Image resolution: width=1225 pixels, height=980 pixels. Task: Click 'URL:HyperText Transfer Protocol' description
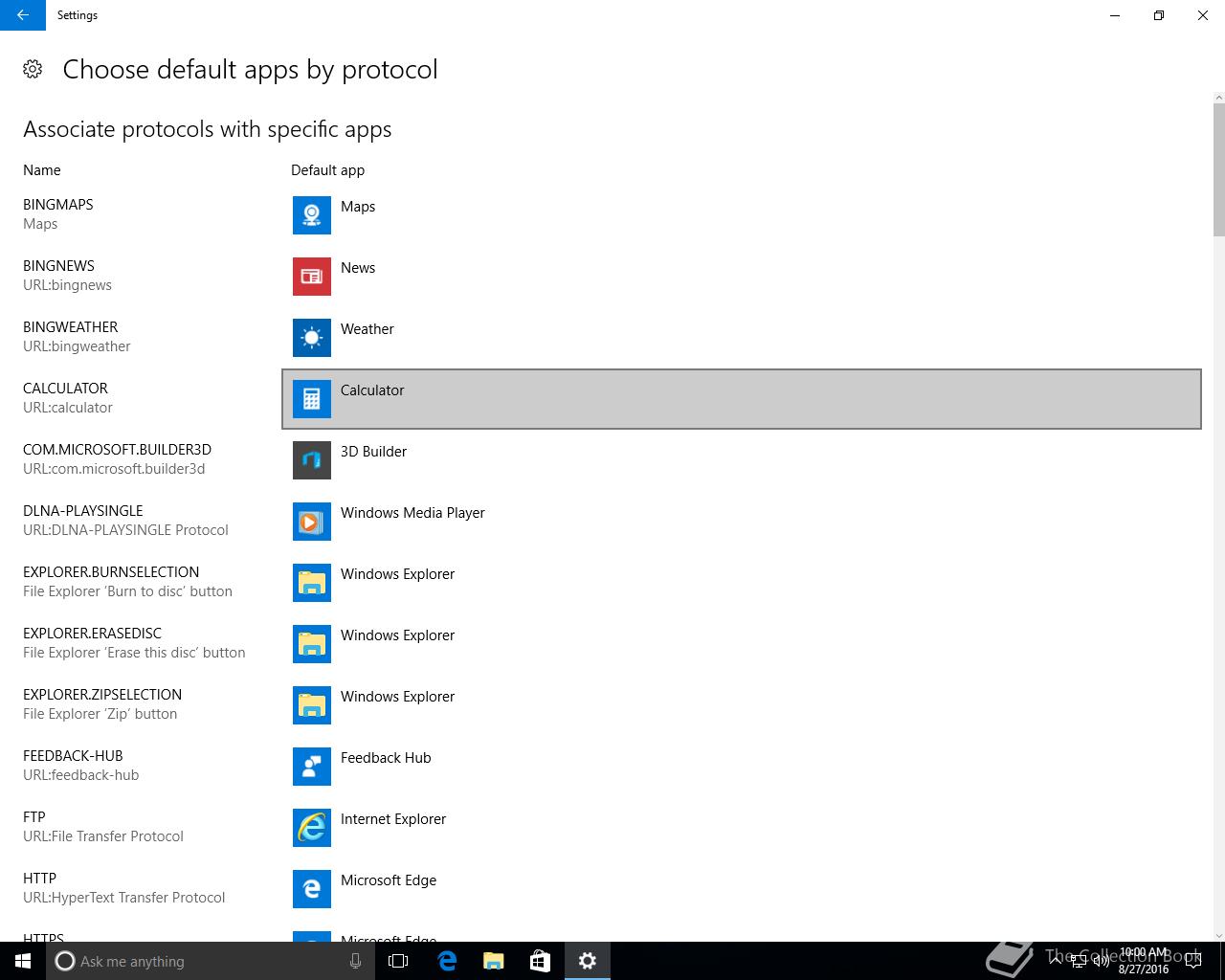click(x=124, y=898)
